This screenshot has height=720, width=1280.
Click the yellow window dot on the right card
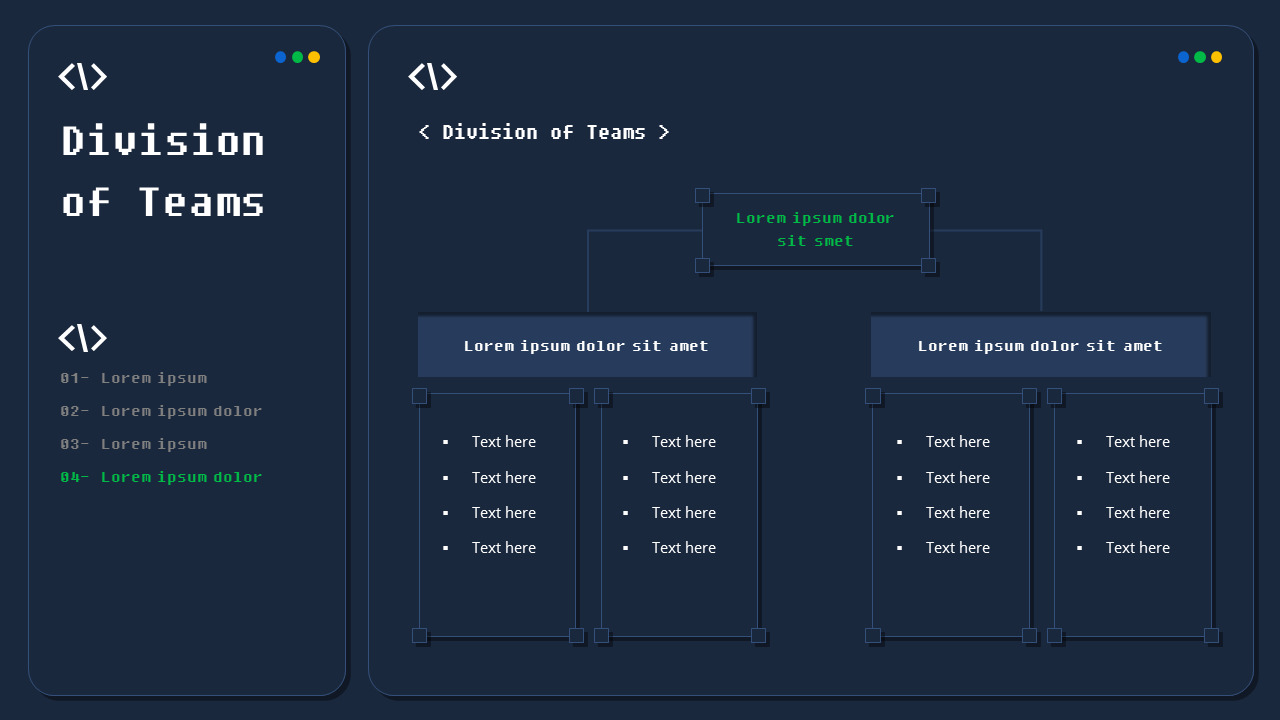(x=1215, y=57)
